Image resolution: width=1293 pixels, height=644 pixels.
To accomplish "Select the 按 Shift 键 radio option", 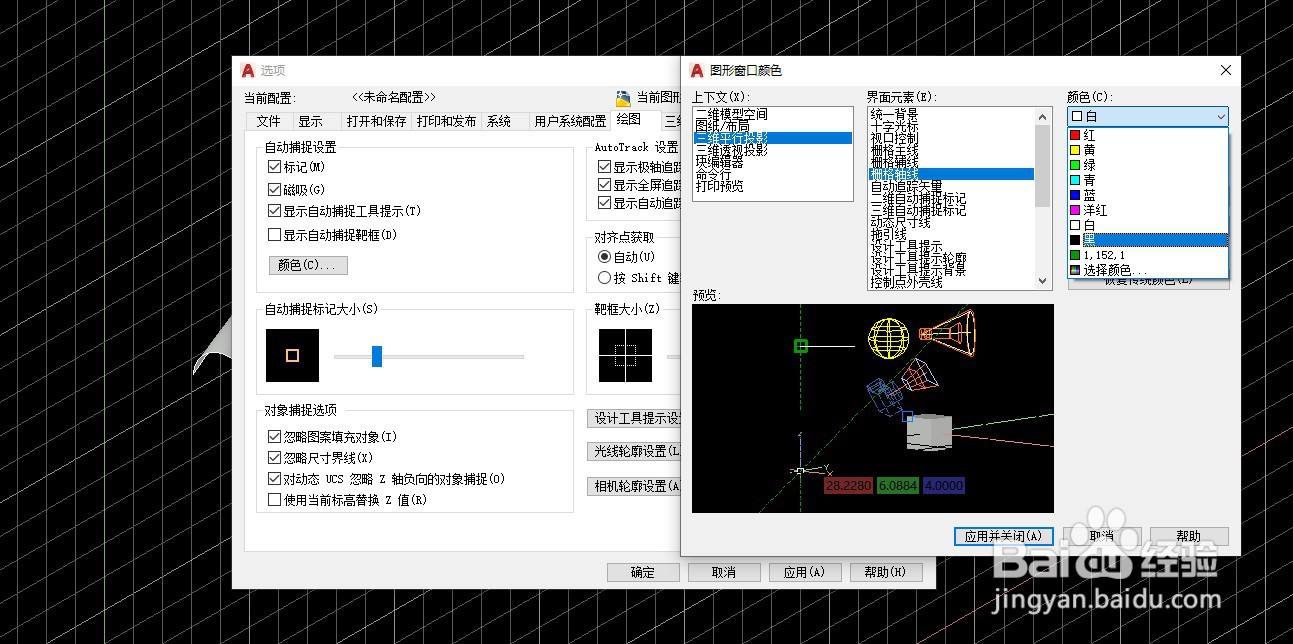I will [604, 278].
